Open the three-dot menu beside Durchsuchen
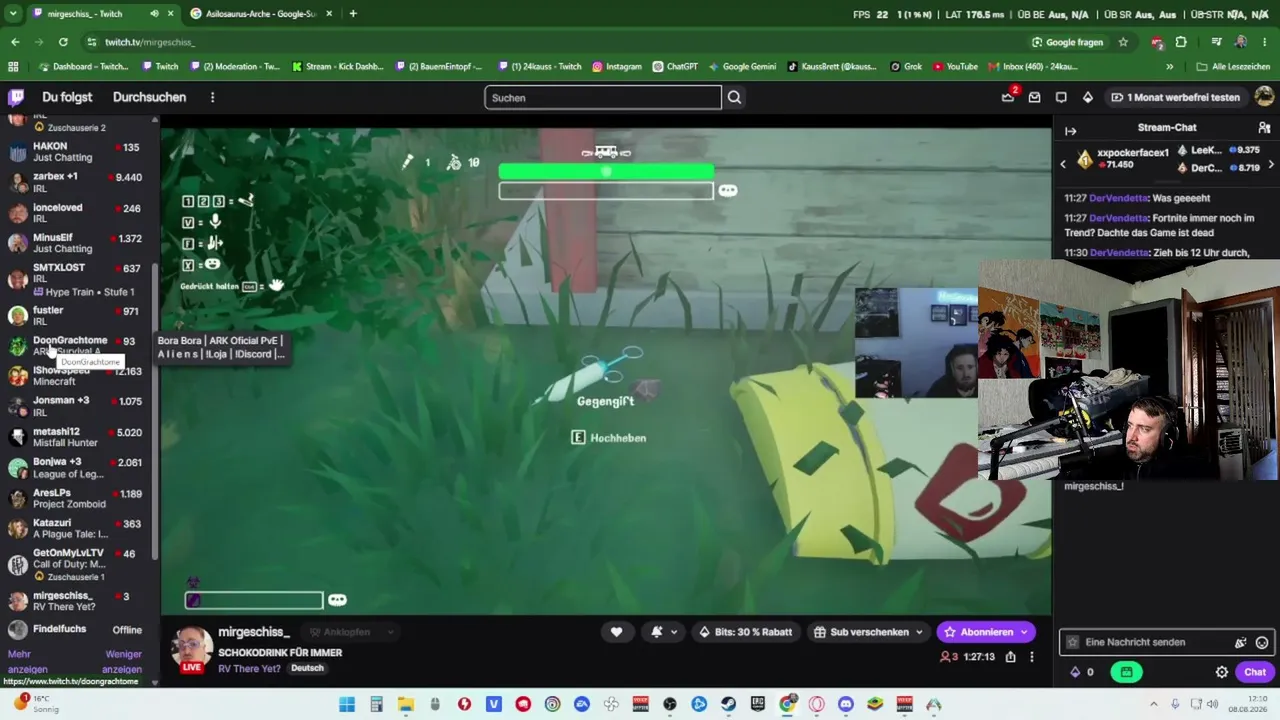Screen dimensions: 1280x720 (x=212, y=97)
